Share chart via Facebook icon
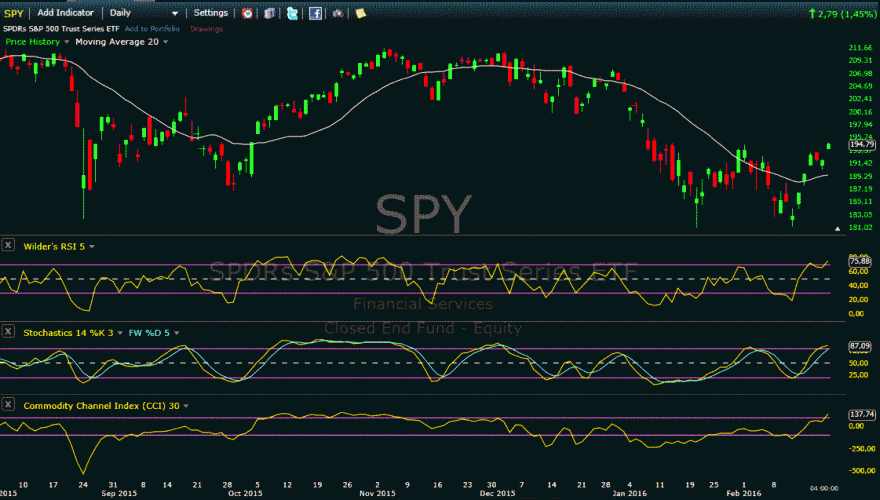This screenshot has height=500, width=880. tap(315, 13)
